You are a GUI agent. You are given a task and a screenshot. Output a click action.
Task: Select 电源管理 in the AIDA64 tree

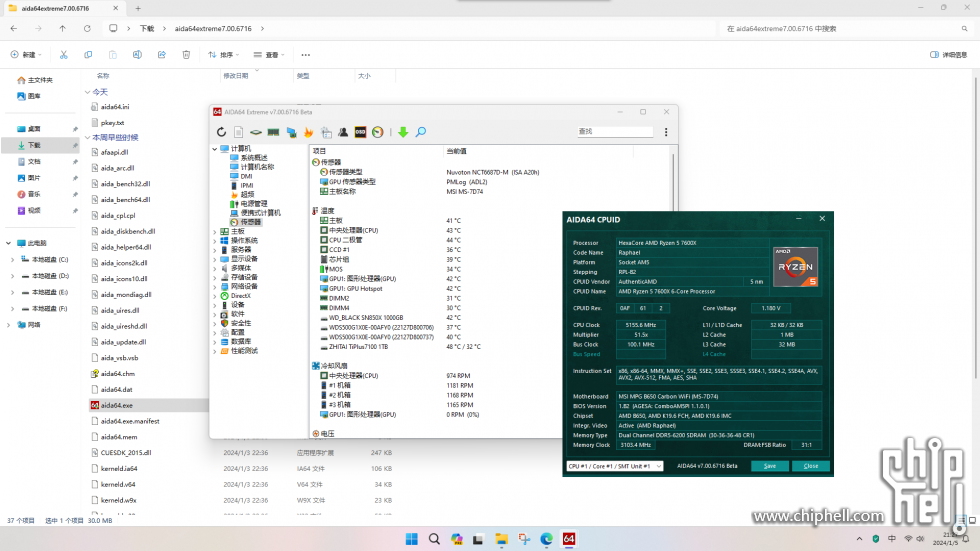point(254,204)
